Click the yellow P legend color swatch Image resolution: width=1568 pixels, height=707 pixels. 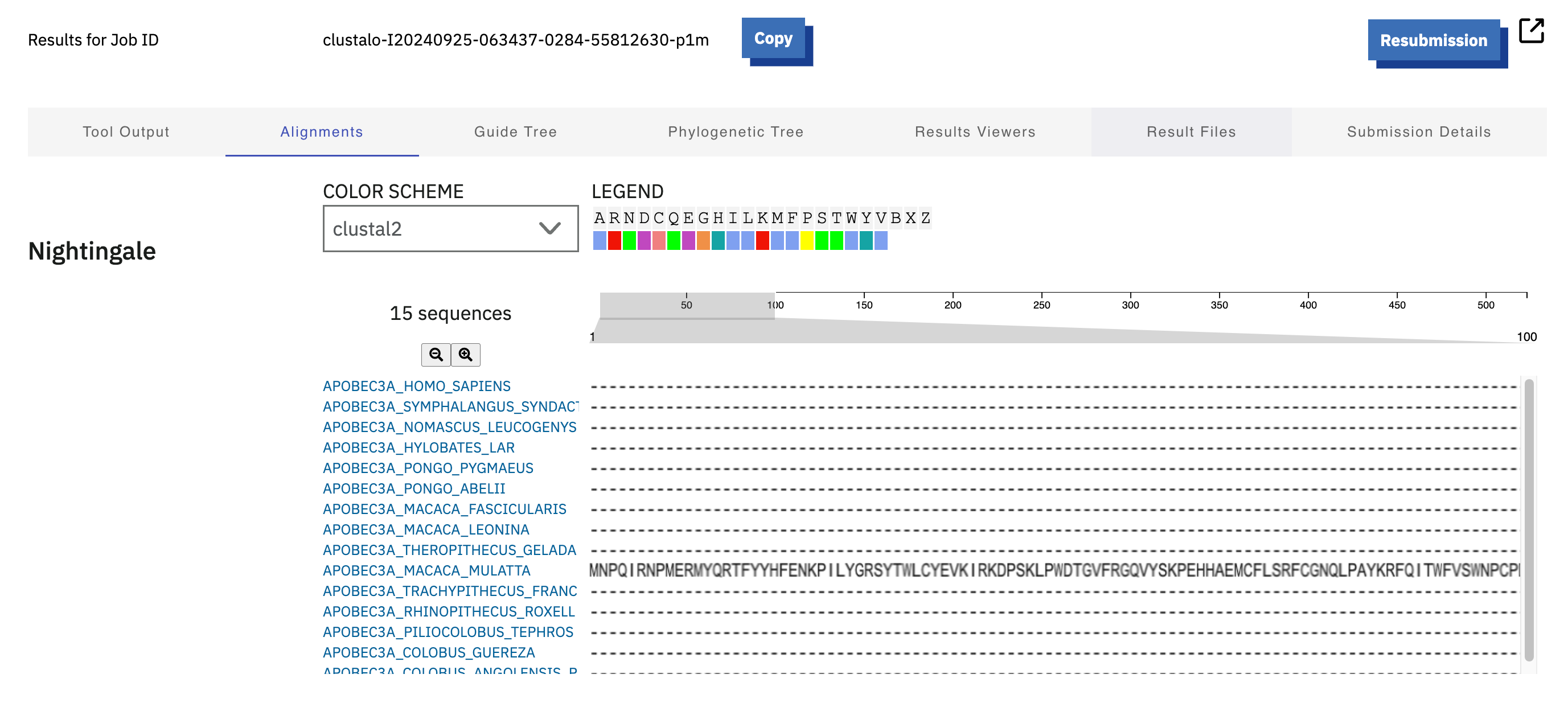(x=807, y=241)
